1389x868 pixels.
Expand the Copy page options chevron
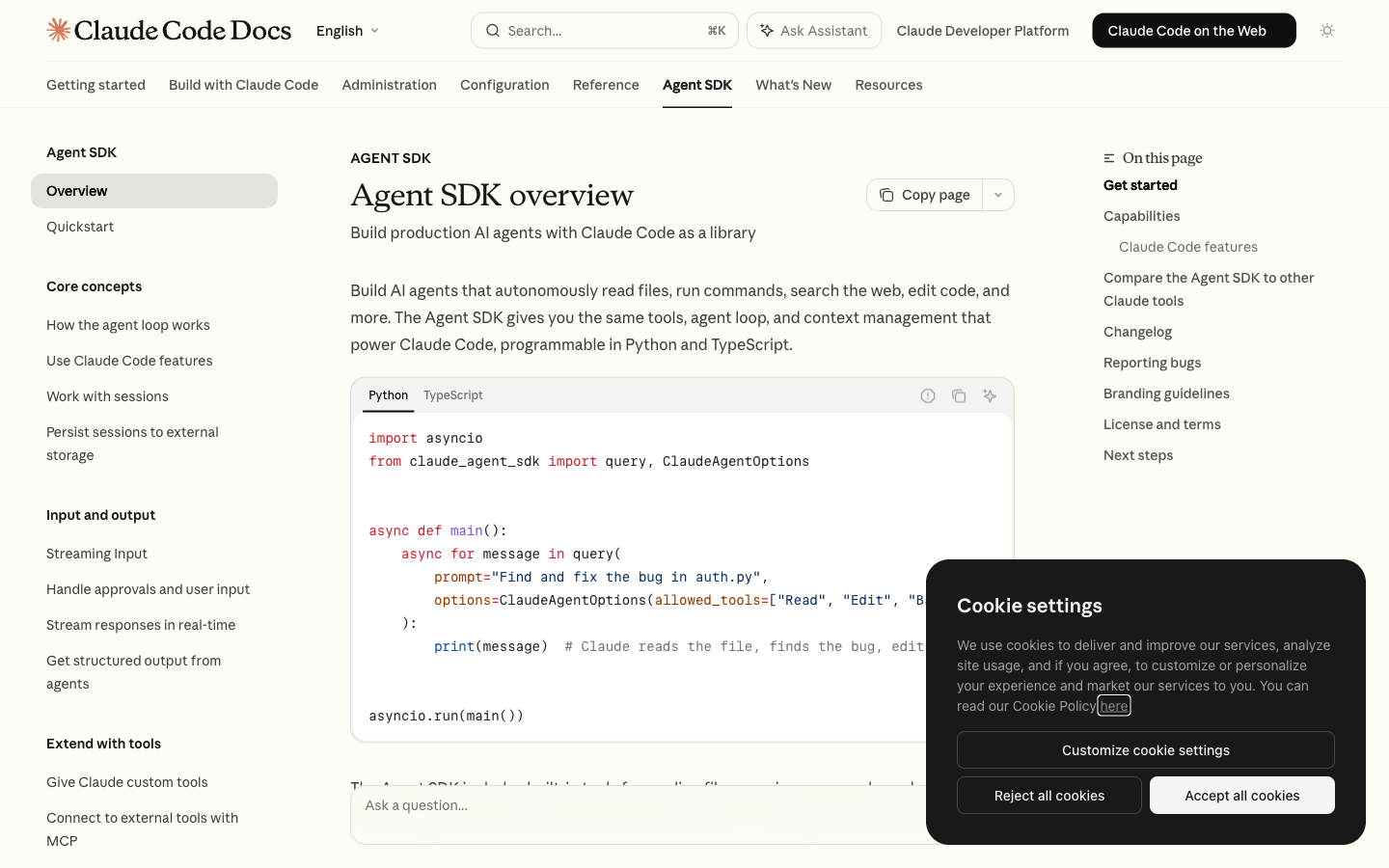[x=998, y=195]
